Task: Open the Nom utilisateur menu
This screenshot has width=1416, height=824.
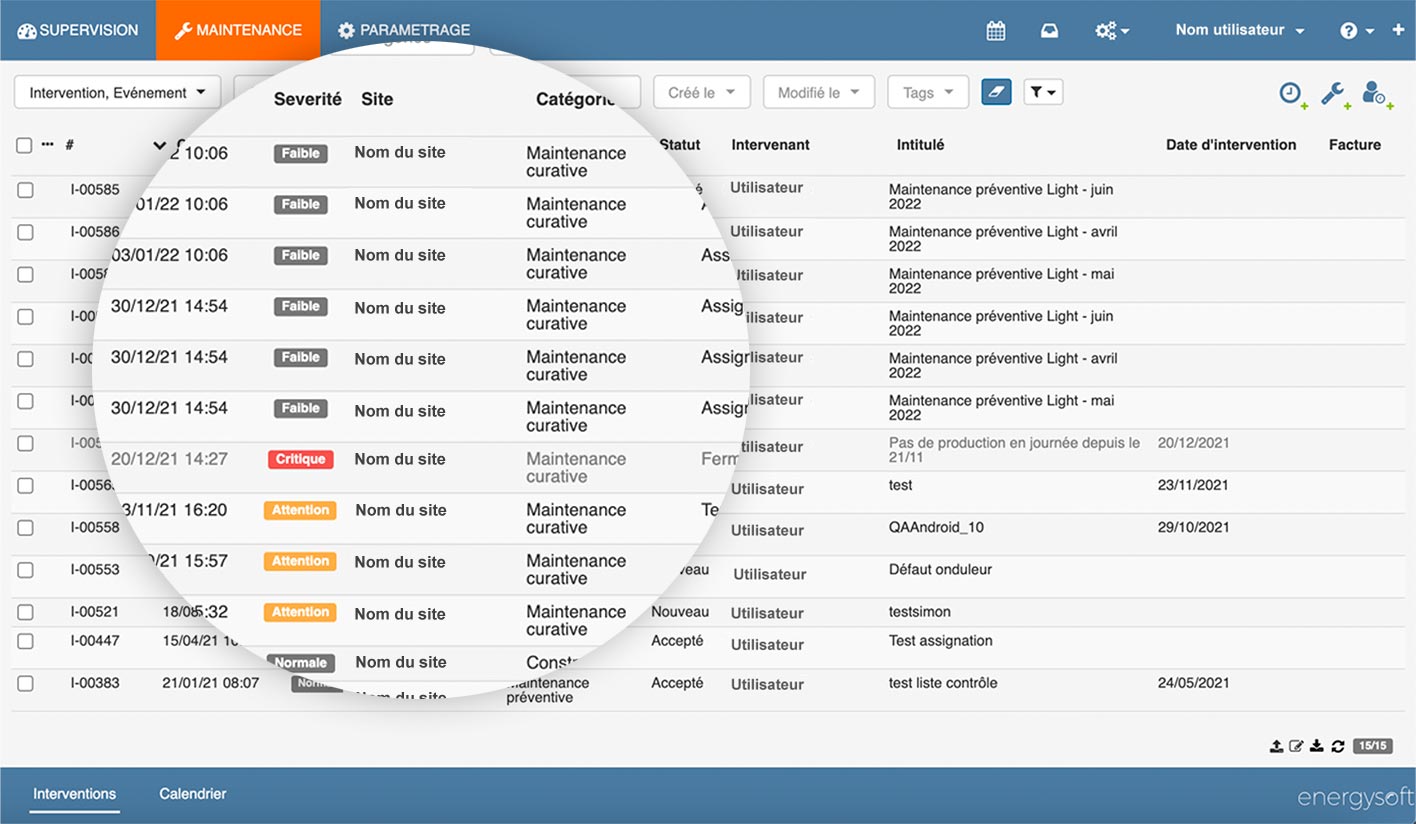Action: coord(1239,31)
